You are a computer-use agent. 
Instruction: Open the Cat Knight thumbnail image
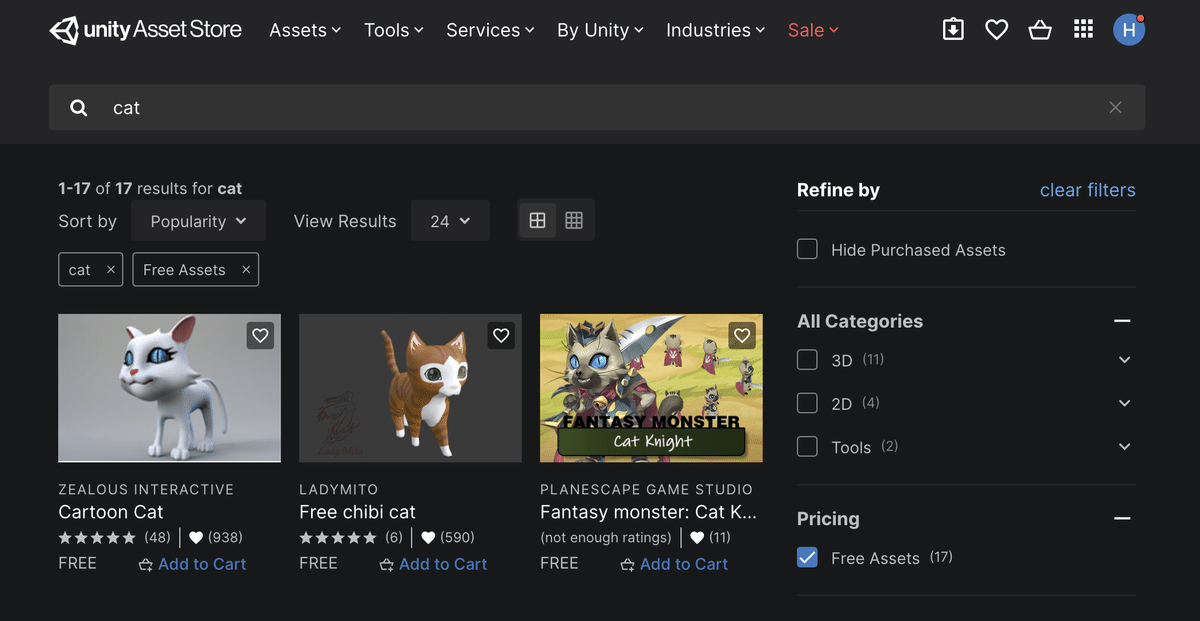click(x=651, y=388)
